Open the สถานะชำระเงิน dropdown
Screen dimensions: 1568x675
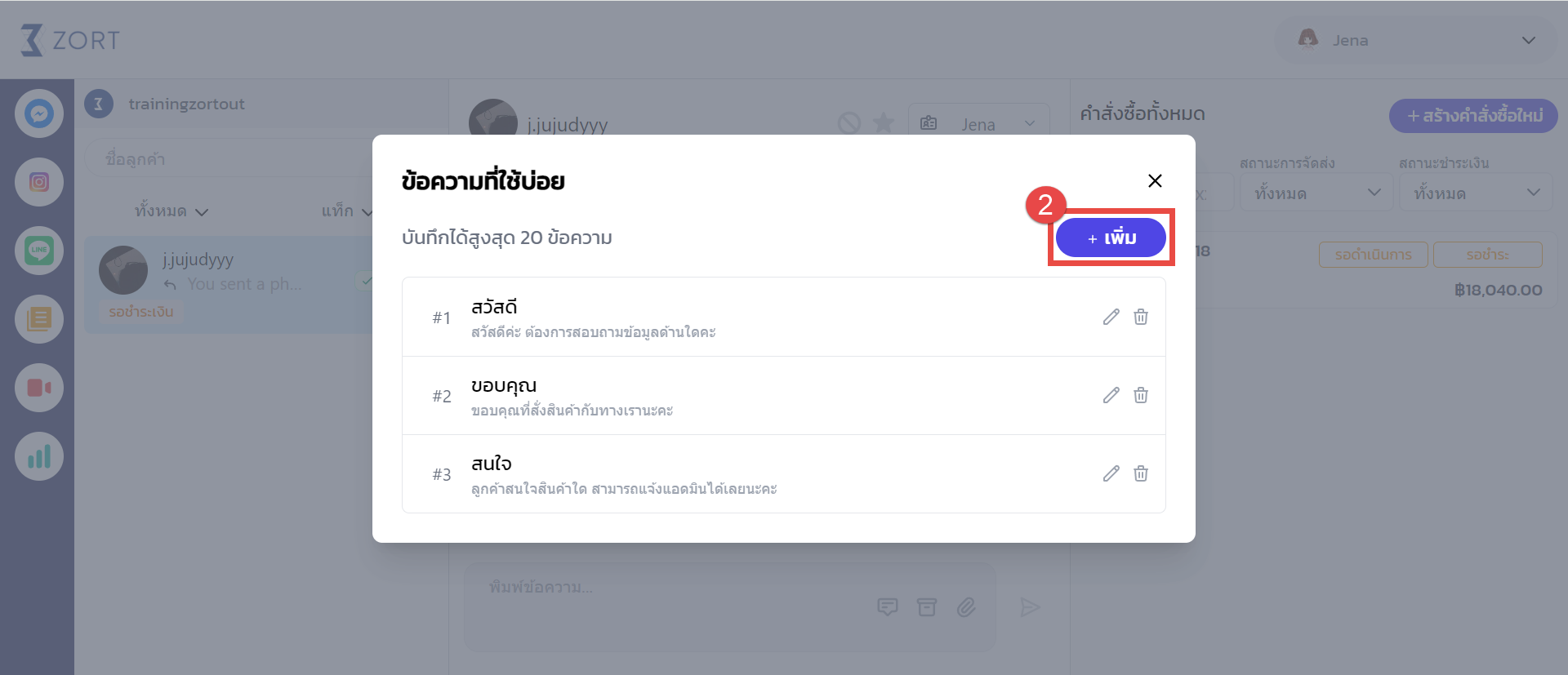[x=1476, y=193]
